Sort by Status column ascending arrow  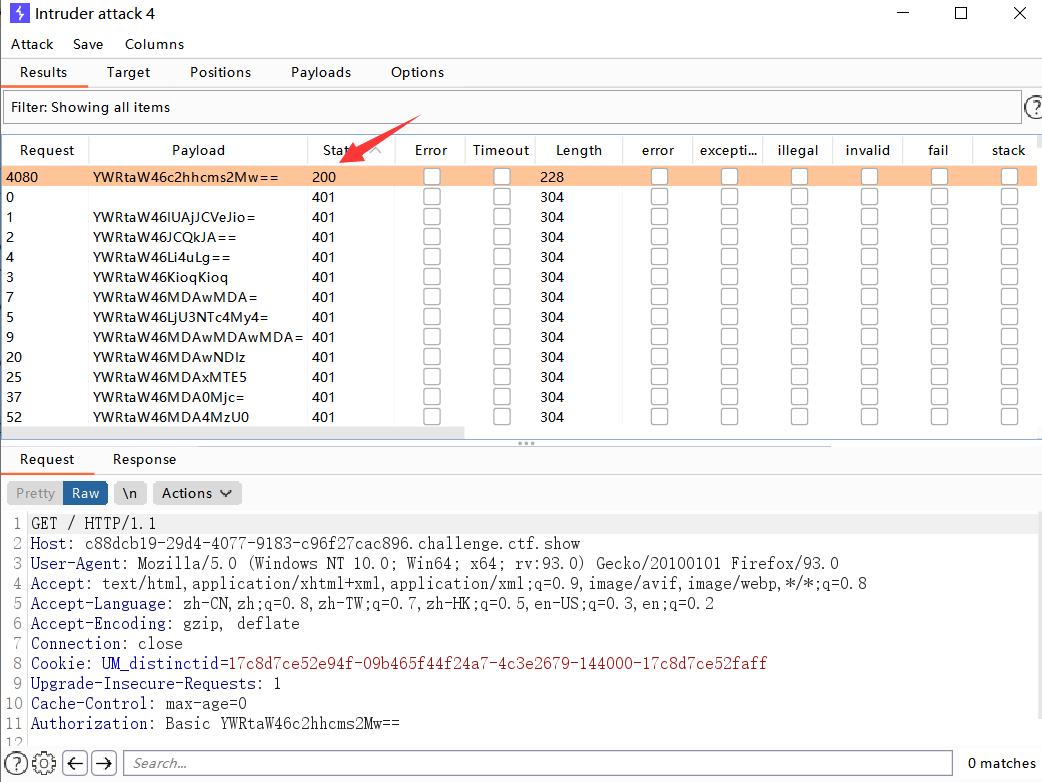pyautogui.click(x=375, y=150)
